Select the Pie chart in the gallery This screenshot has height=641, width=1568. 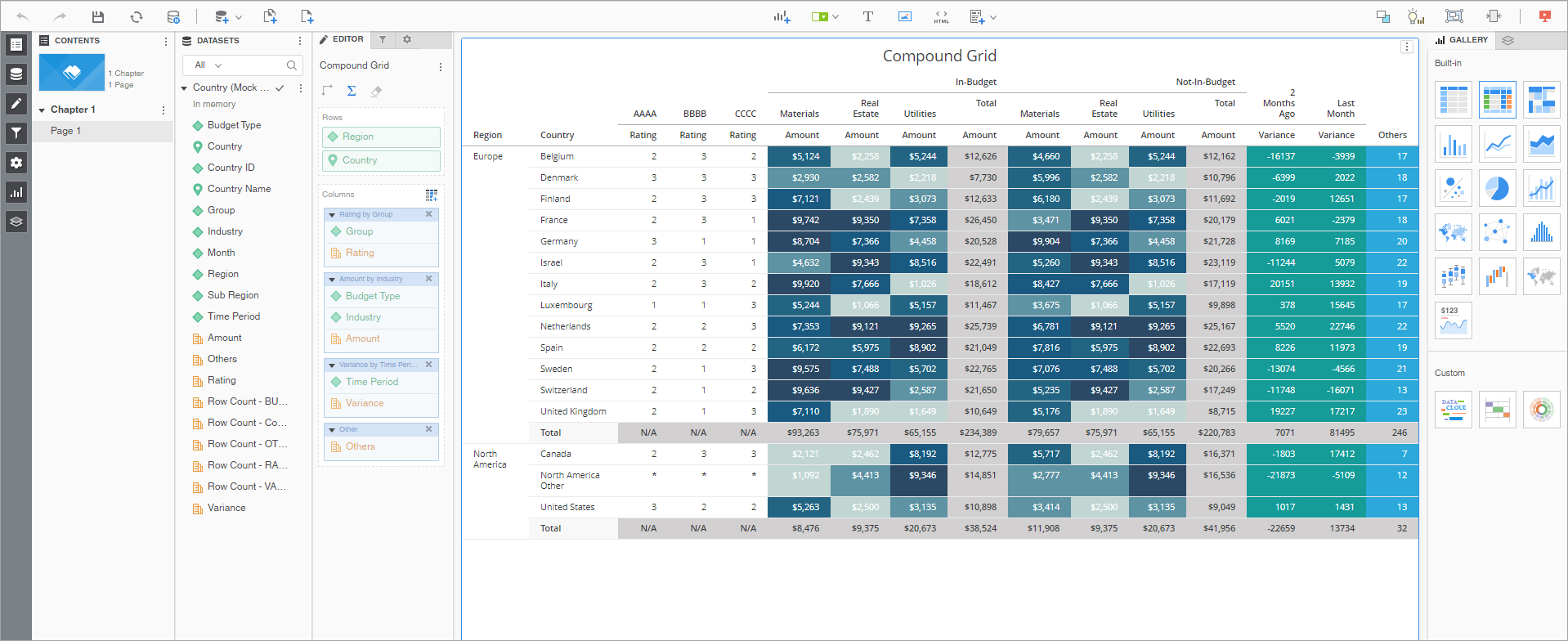(1497, 189)
